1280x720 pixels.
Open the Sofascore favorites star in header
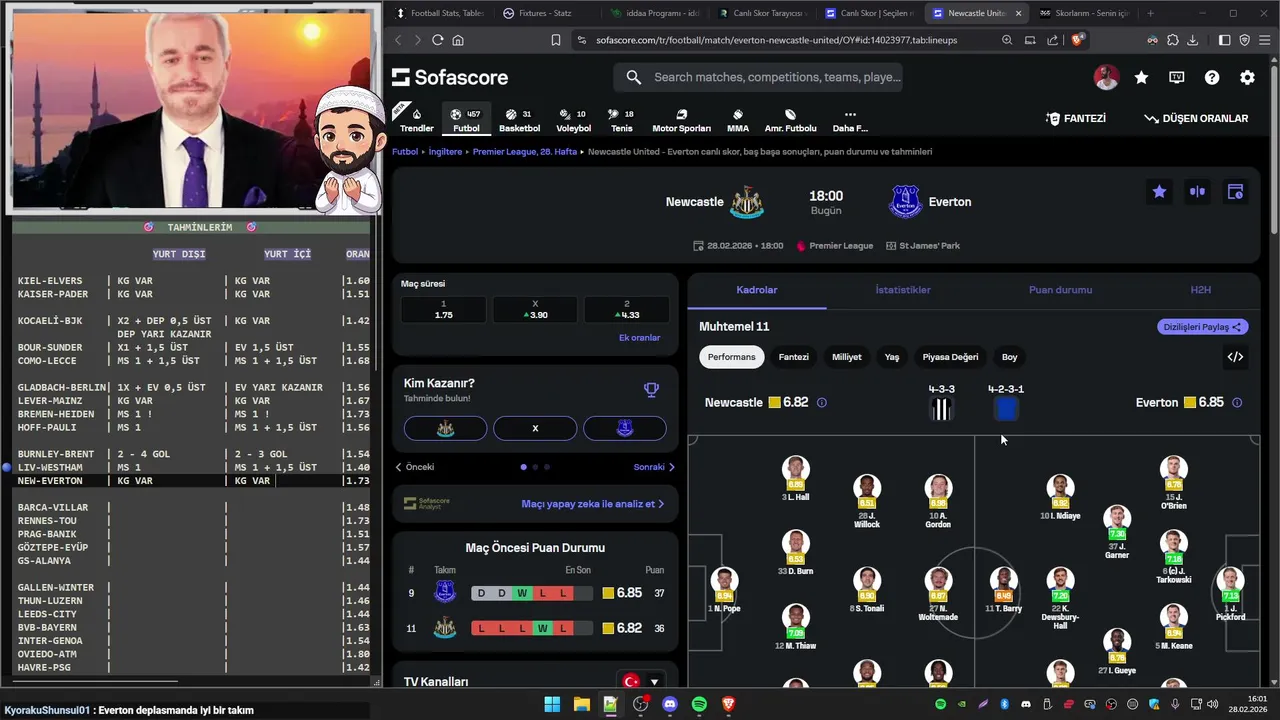pos(1141,77)
